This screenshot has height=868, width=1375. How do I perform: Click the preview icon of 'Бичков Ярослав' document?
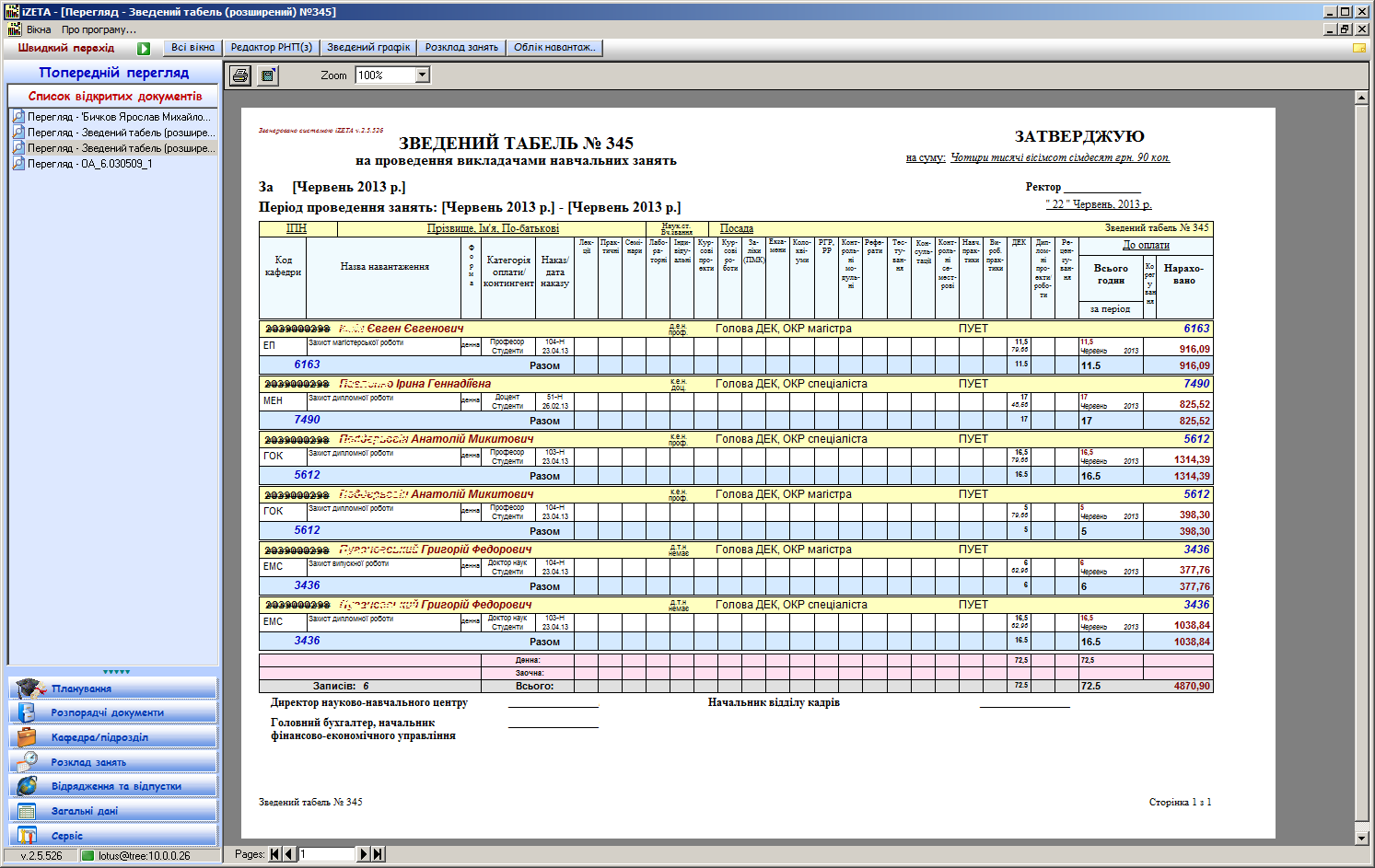18,117
